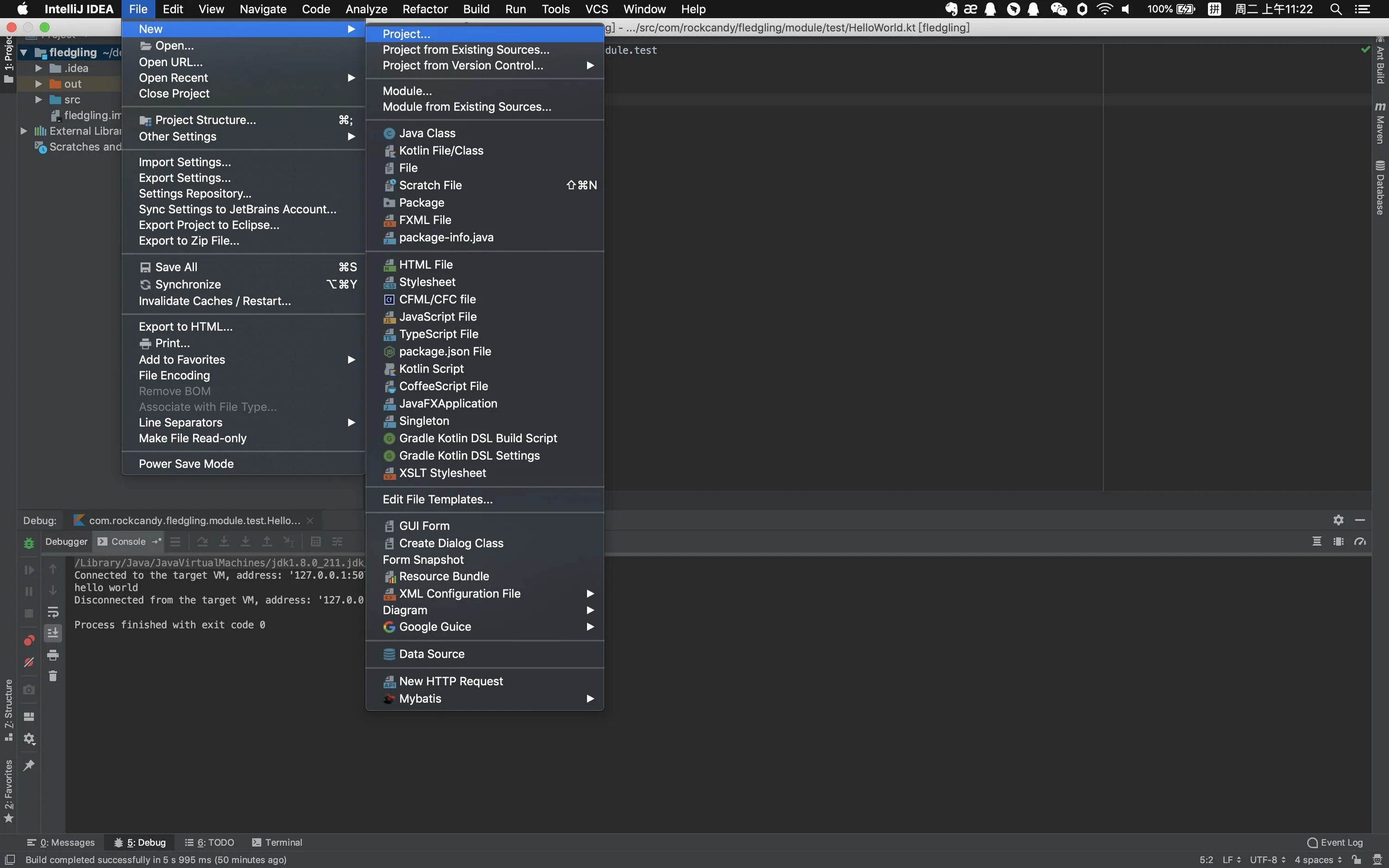This screenshot has height=868, width=1389.
Task: Click the Get Thread Dump camera icon
Action: coord(29,689)
